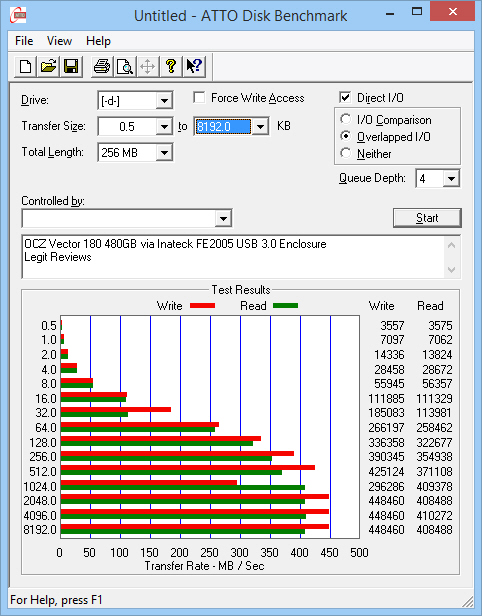Open the Total Length dropdown
482x616 pixels.
[164, 152]
